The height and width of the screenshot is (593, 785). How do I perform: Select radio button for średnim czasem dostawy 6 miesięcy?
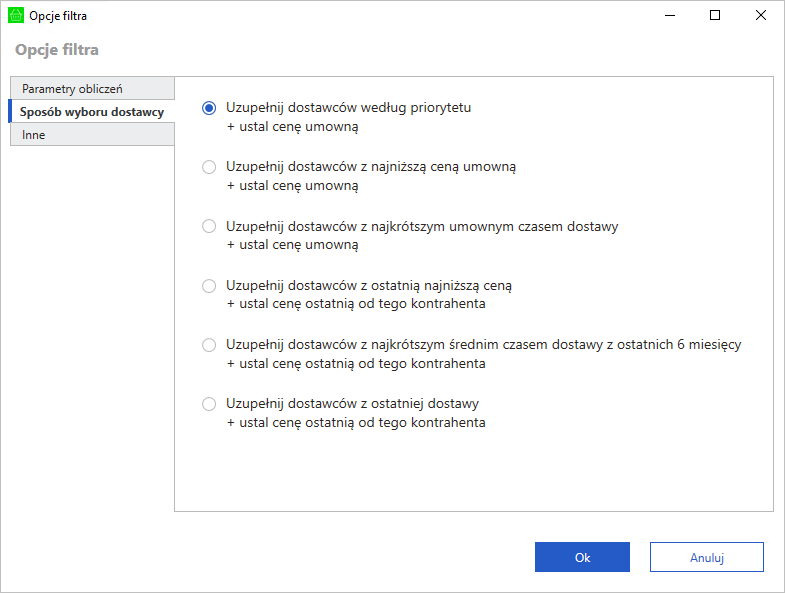(209, 345)
